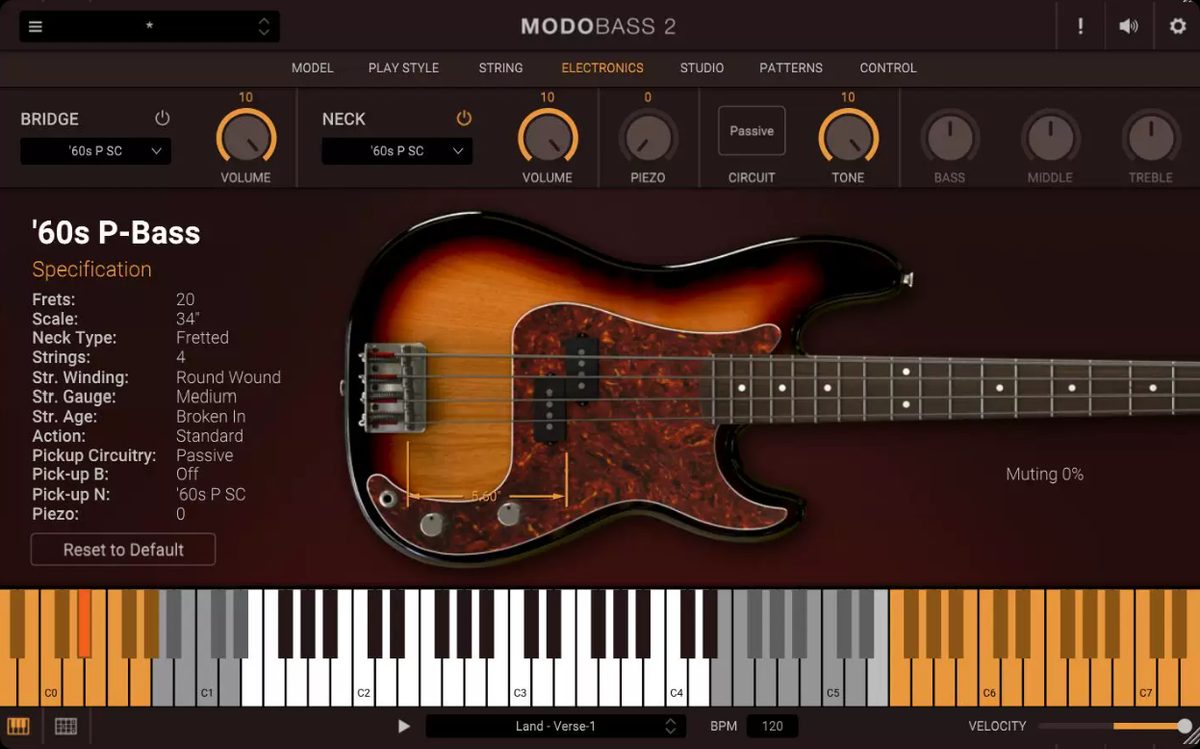Show the keyboard view icon
The width and height of the screenshot is (1200, 749).
point(18,726)
